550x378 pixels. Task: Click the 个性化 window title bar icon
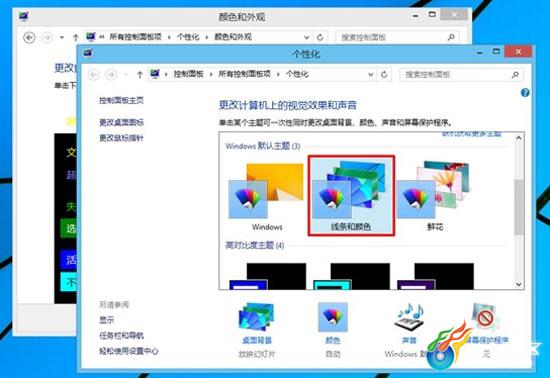click(x=88, y=53)
